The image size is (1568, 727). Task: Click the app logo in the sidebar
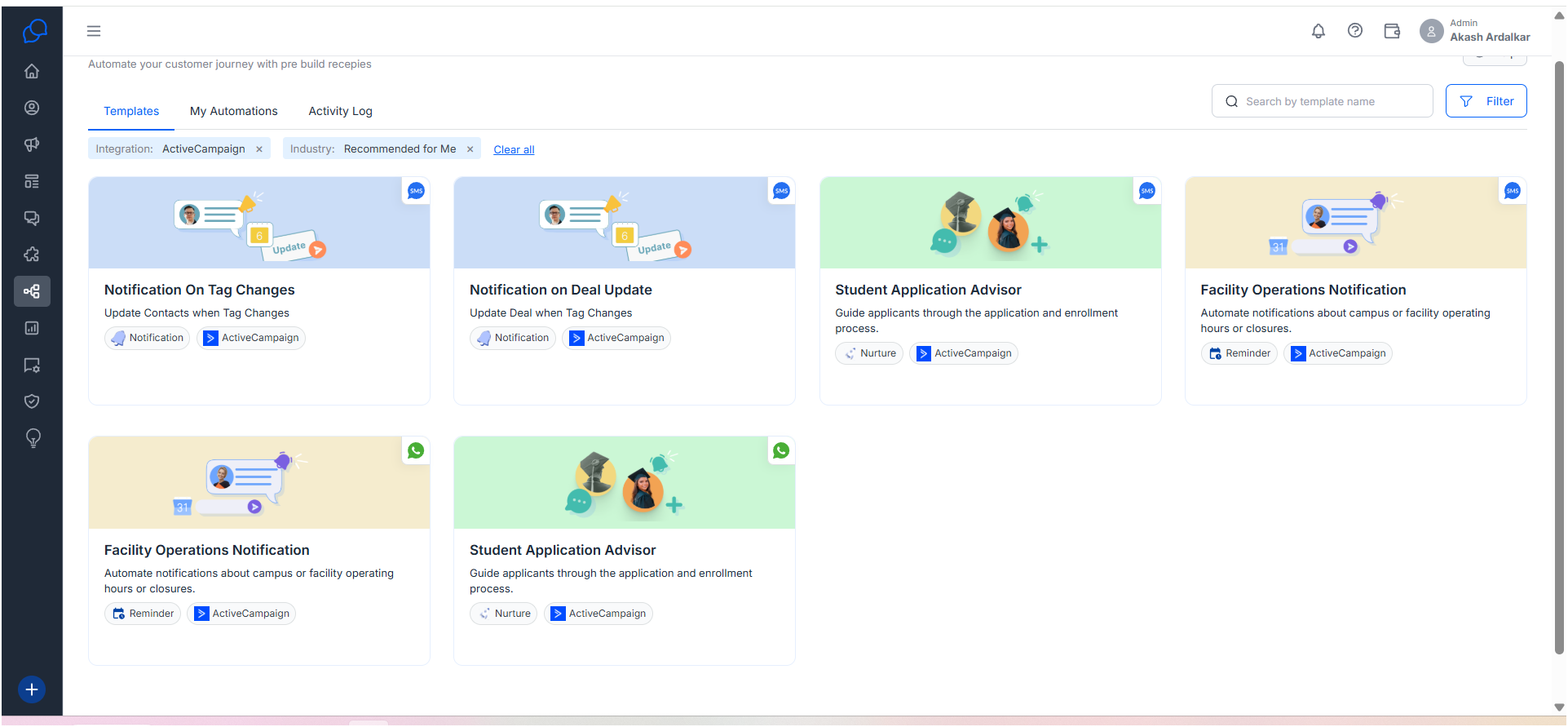[x=33, y=32]
